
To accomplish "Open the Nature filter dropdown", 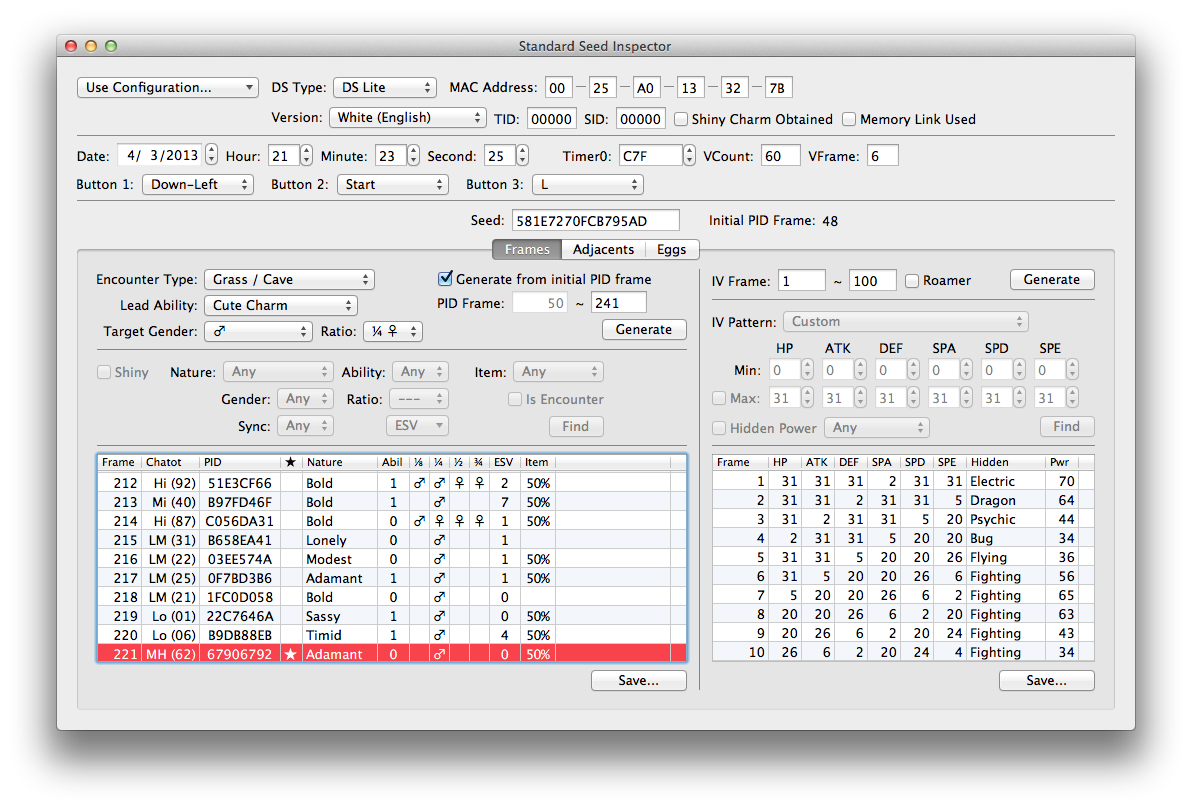I will pos(278,372).
